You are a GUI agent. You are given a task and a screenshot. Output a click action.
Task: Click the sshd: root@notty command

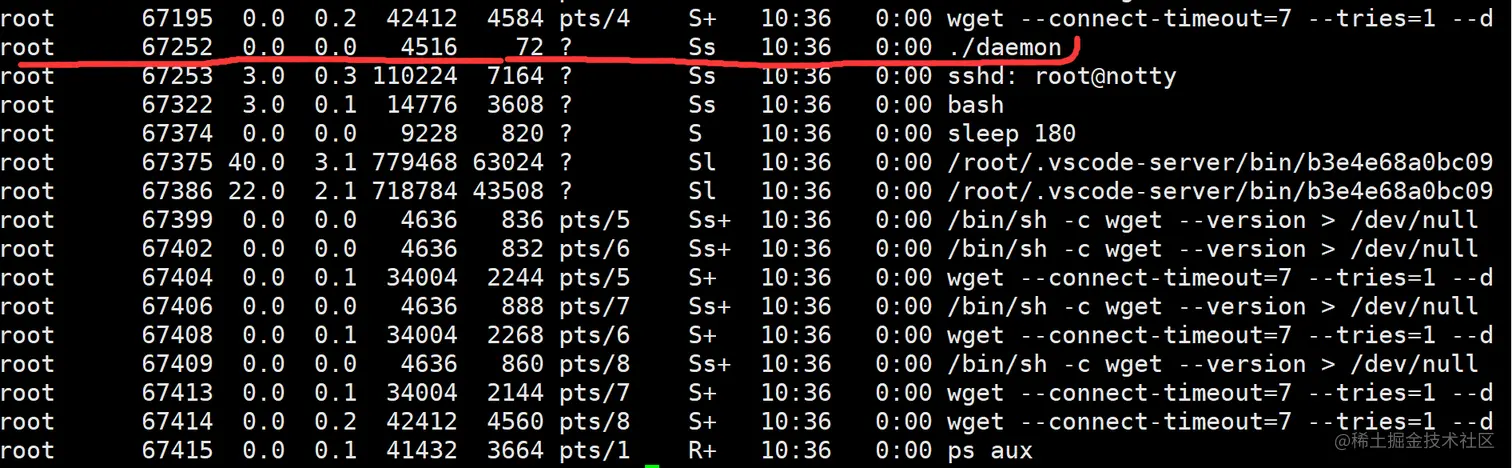click(x=1062, y=76)
